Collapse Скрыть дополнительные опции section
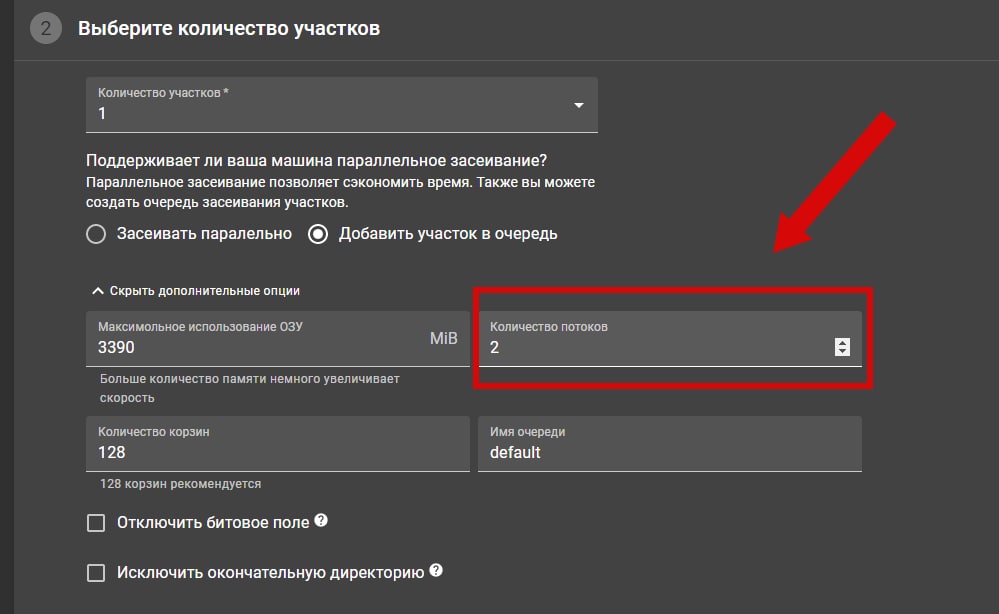 196,291
